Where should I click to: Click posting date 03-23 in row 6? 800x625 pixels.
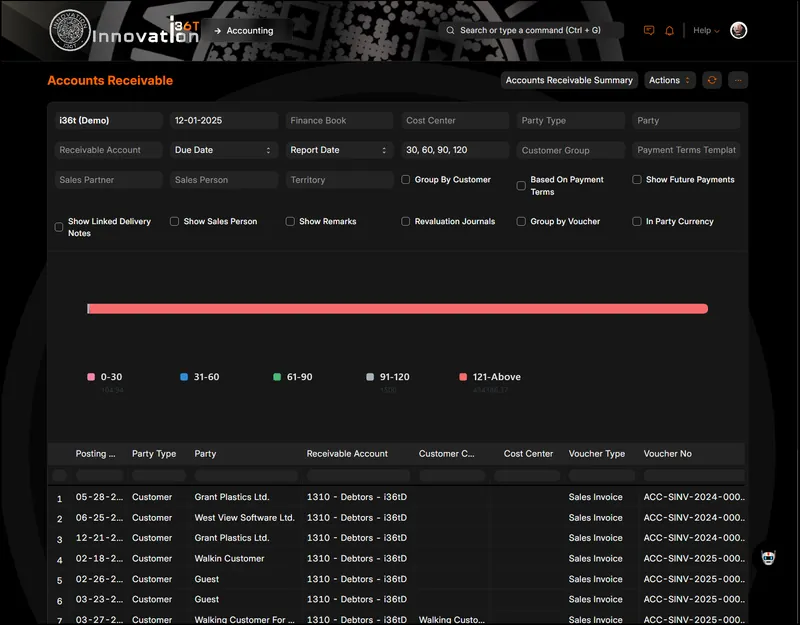(99, 599)
